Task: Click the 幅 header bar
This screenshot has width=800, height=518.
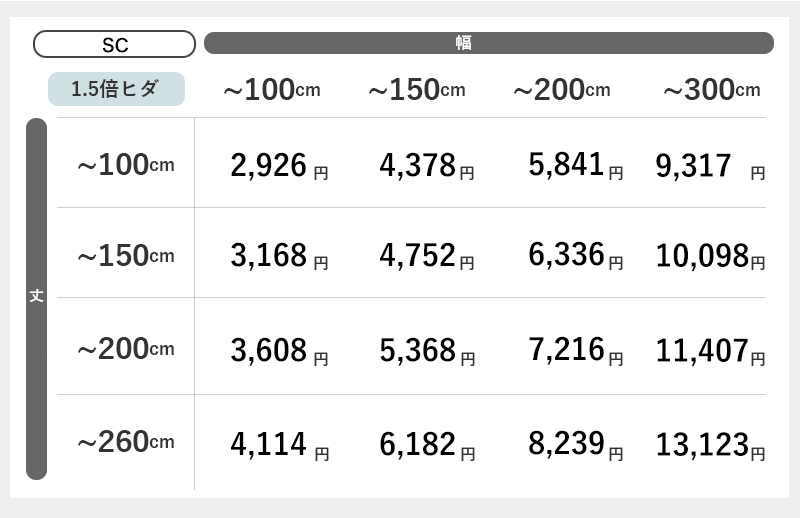Action: [x=489, y=43]
